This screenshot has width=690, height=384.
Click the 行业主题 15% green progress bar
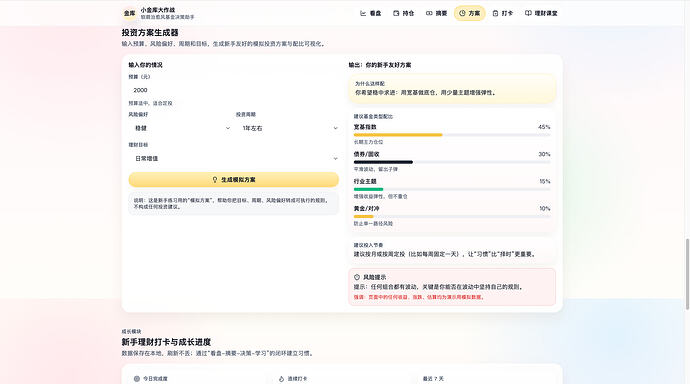pyautogui.click(x=452, y=189)
